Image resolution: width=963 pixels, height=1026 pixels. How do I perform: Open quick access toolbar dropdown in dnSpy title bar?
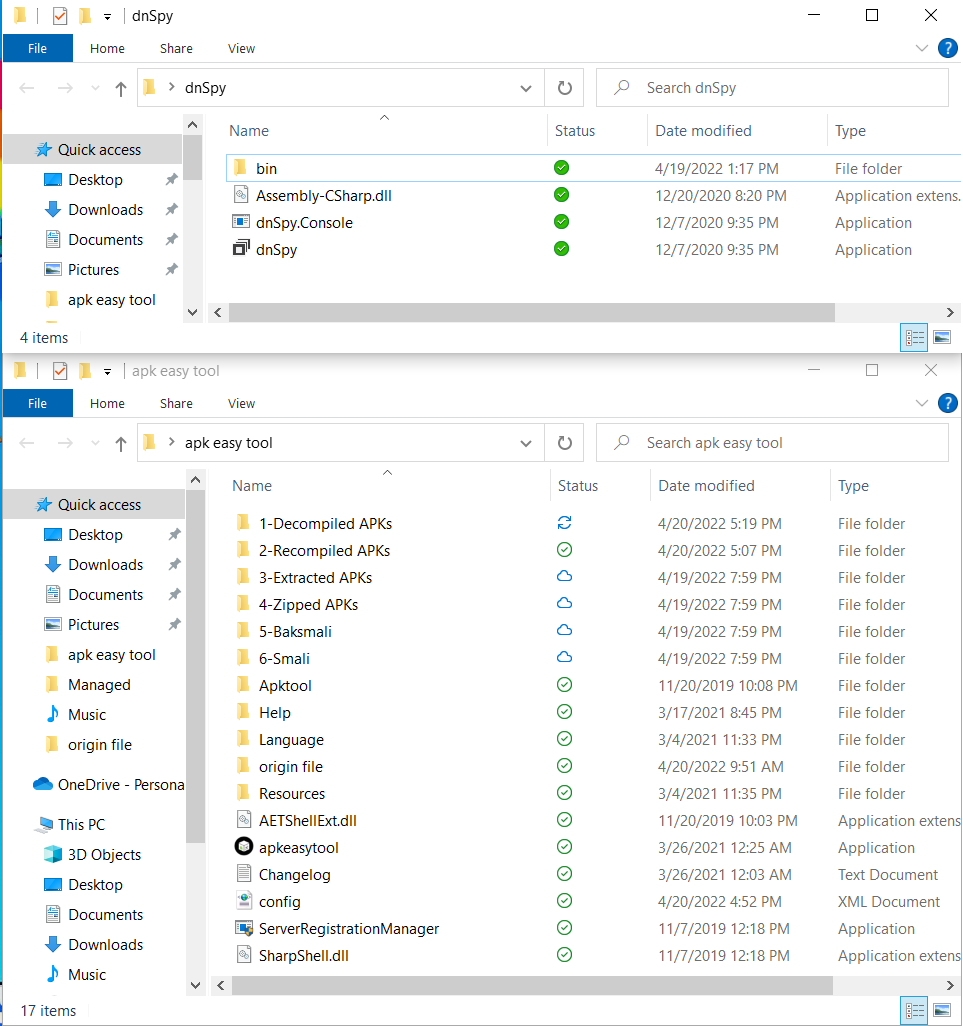[x=107, y=17]
